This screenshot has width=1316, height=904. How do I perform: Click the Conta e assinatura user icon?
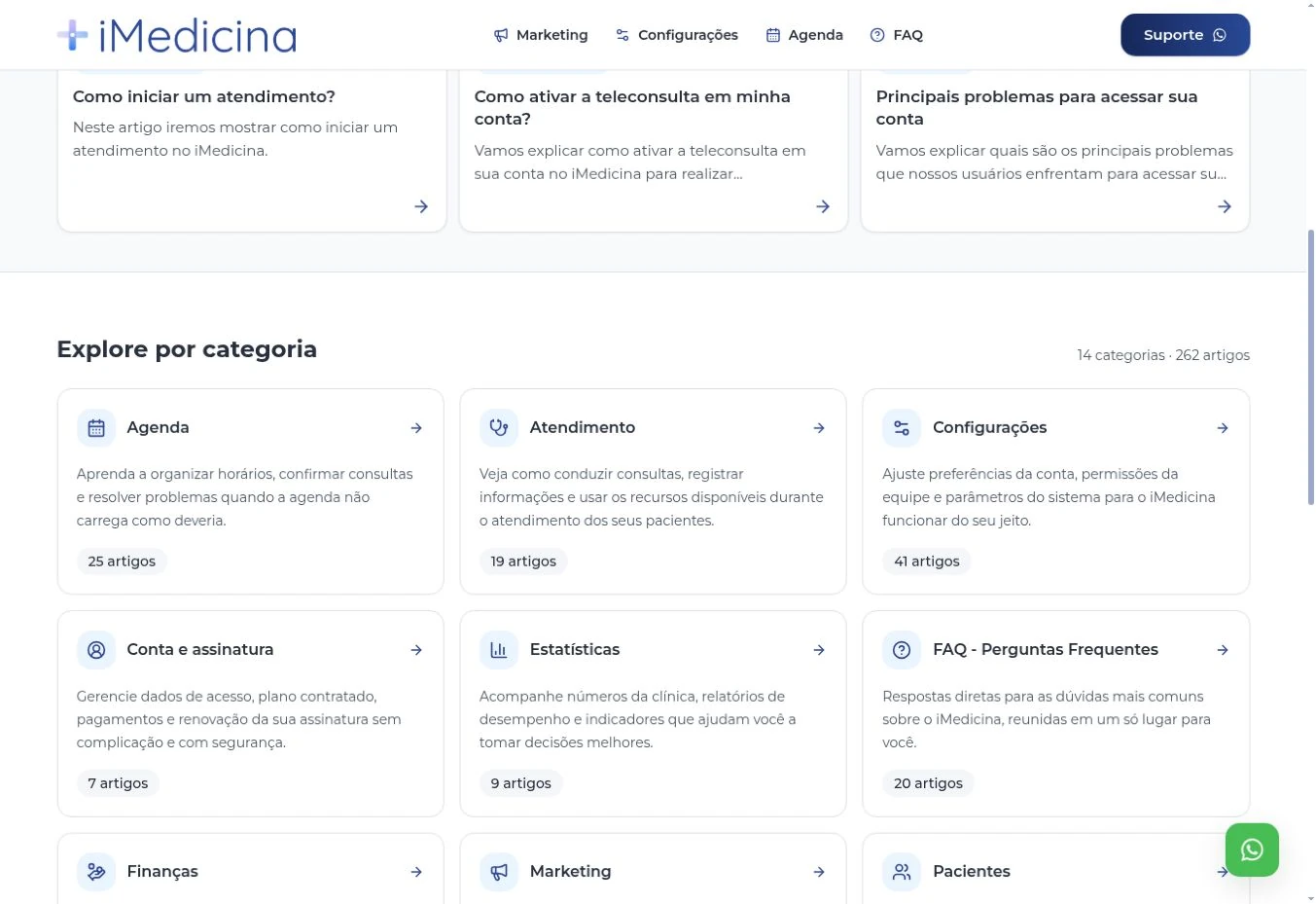[x=96, y=650]
